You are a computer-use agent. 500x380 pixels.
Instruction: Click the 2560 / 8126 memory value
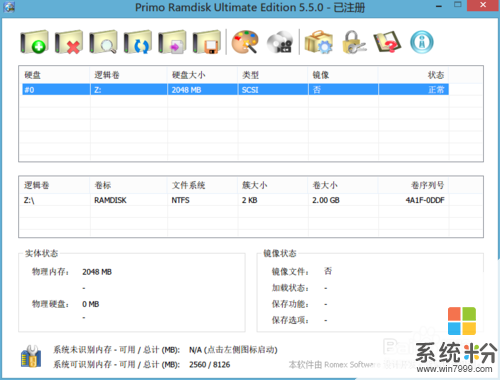[x=210, y=364]
